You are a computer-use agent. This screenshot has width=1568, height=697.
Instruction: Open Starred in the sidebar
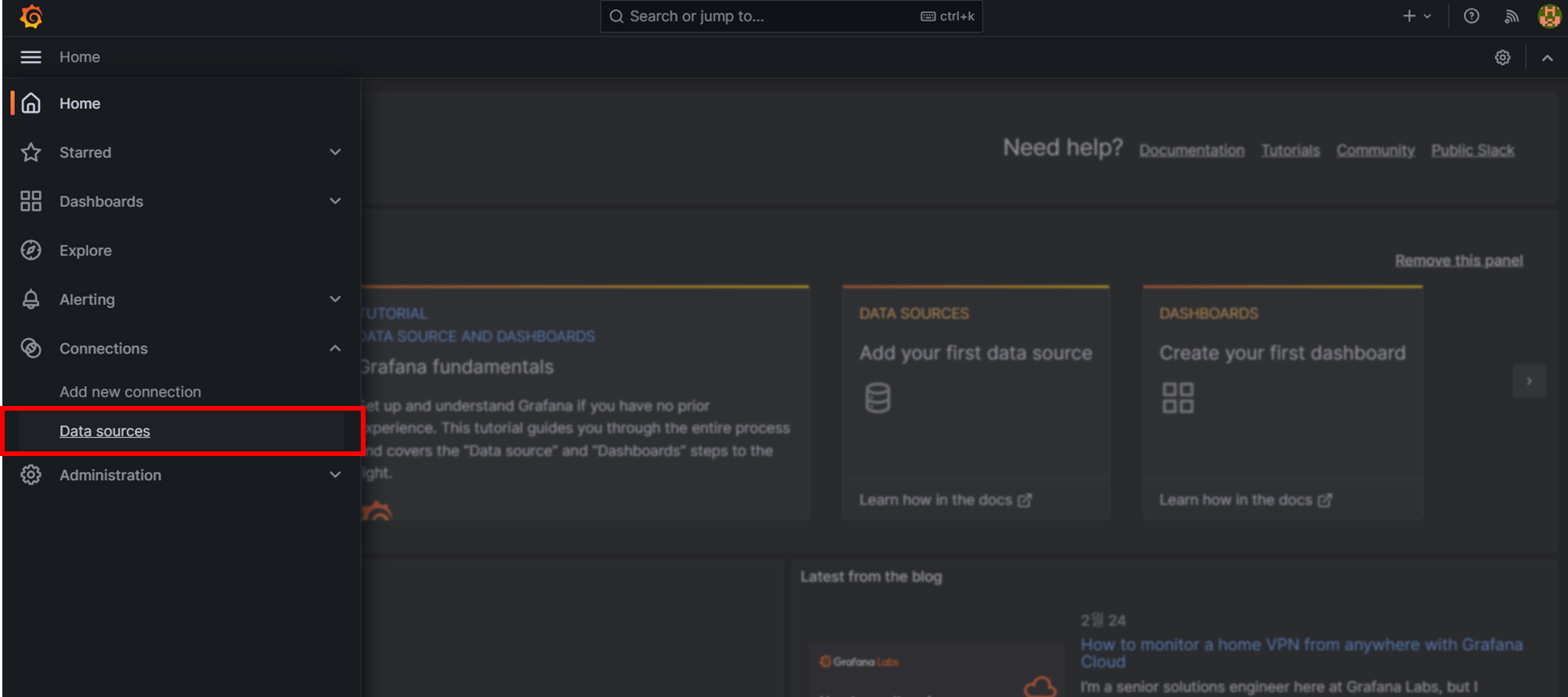[x=85, y=153]
